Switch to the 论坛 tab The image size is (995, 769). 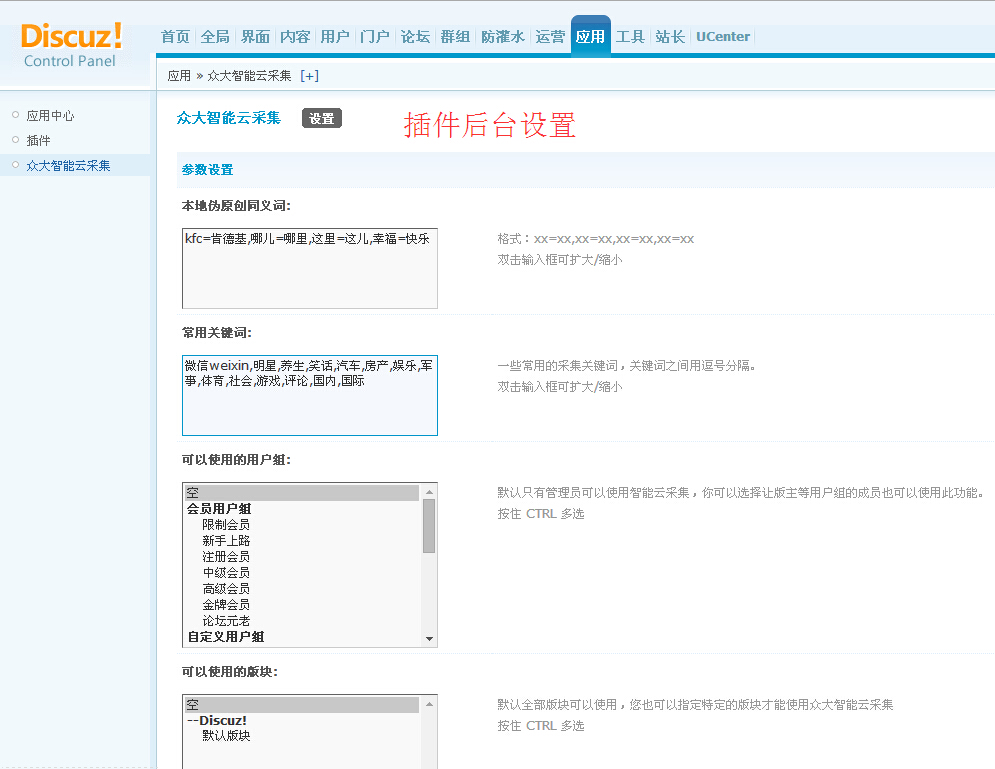coord(415,35)
